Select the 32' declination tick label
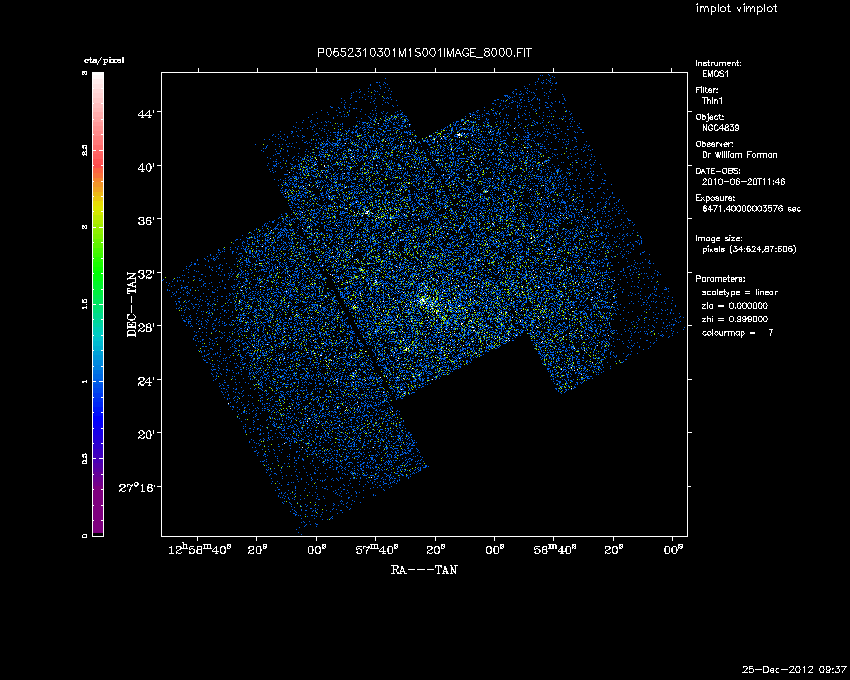The image size is (850, 680). [146, 274]
